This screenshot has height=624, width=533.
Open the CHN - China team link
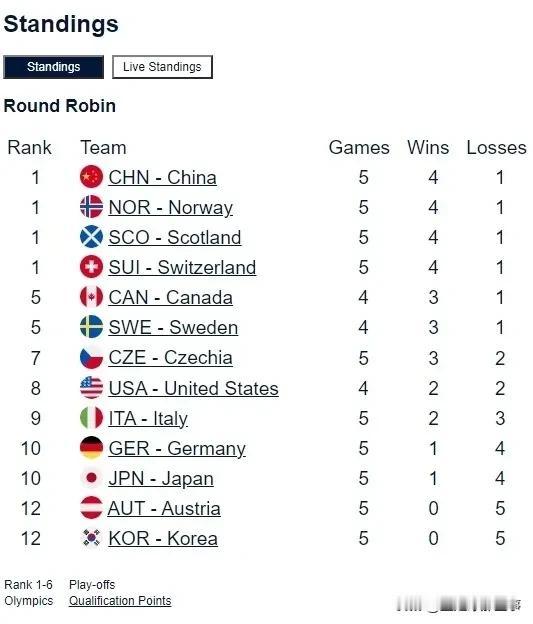point(162,177)
